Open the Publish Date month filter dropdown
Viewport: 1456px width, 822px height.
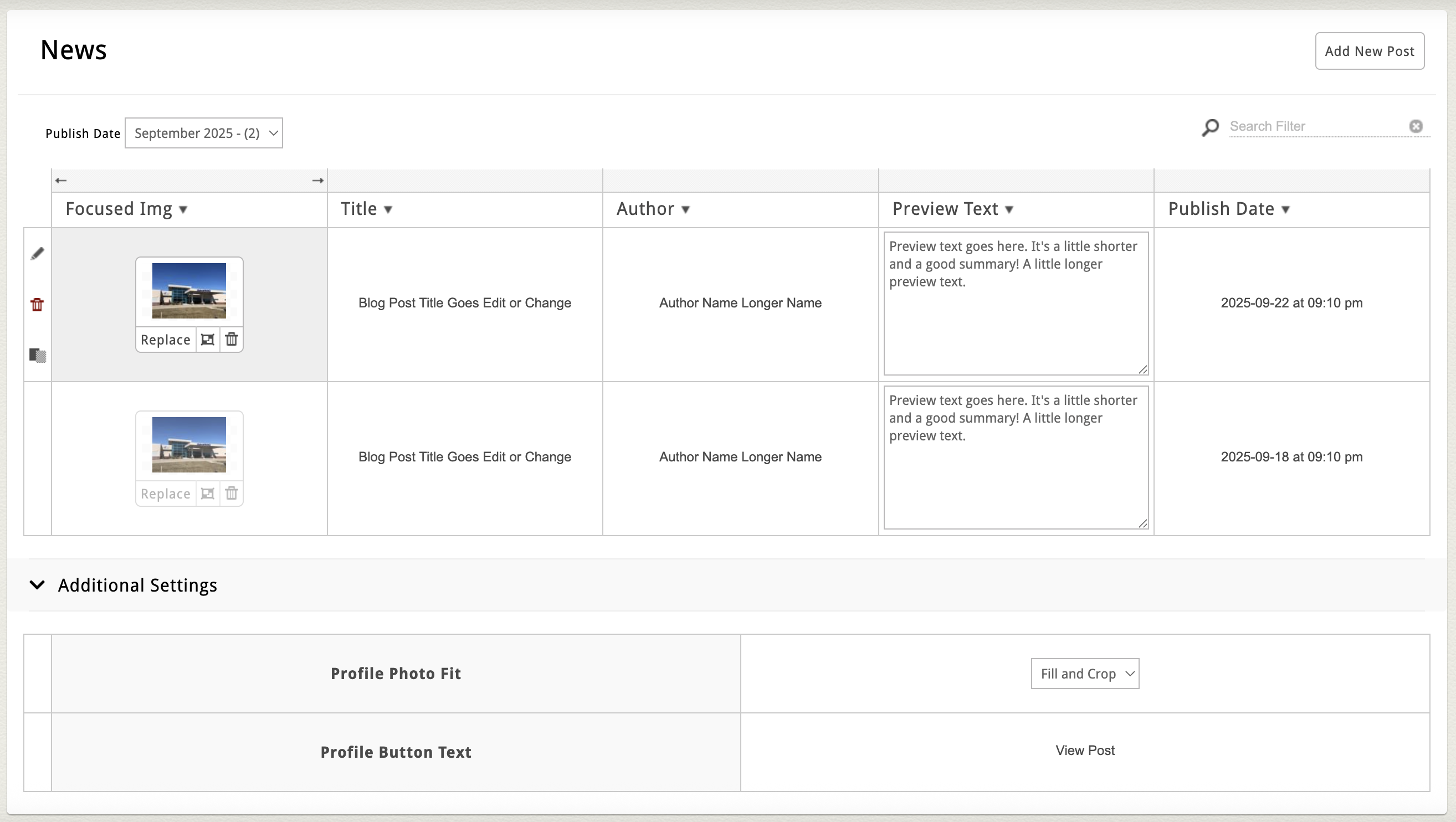click(x=203, y=133)
